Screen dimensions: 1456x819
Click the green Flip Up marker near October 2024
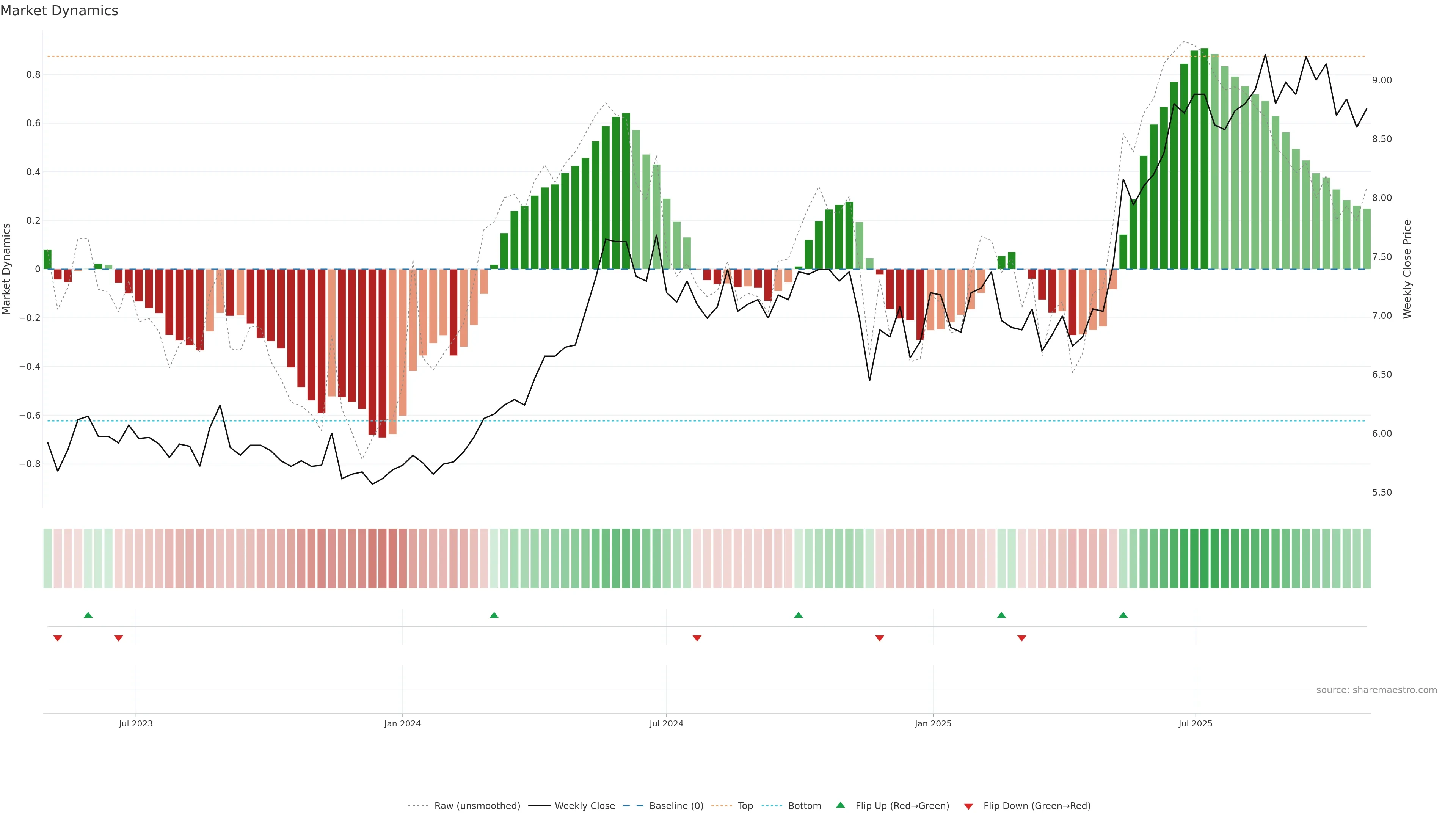point(798,615)
